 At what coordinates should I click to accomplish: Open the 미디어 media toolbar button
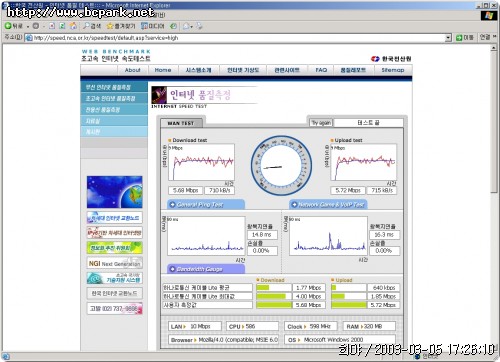tap(153, 26)
